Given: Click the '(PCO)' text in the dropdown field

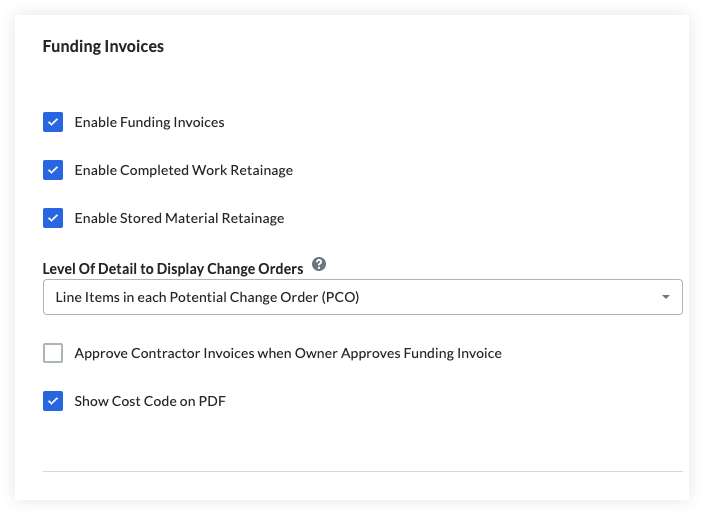Looking at the screenshot, I should tap(340, 298).
